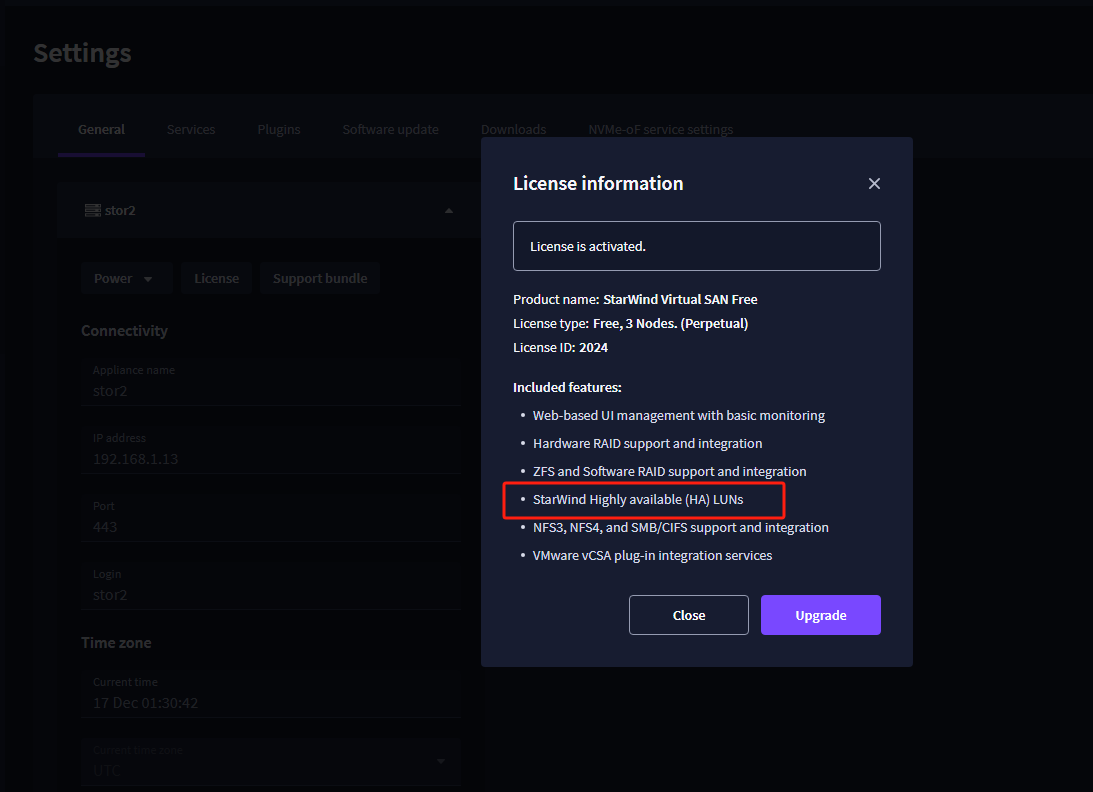Click the License information dialog title
Screen dimensions: 1093x792
point(598,183)
